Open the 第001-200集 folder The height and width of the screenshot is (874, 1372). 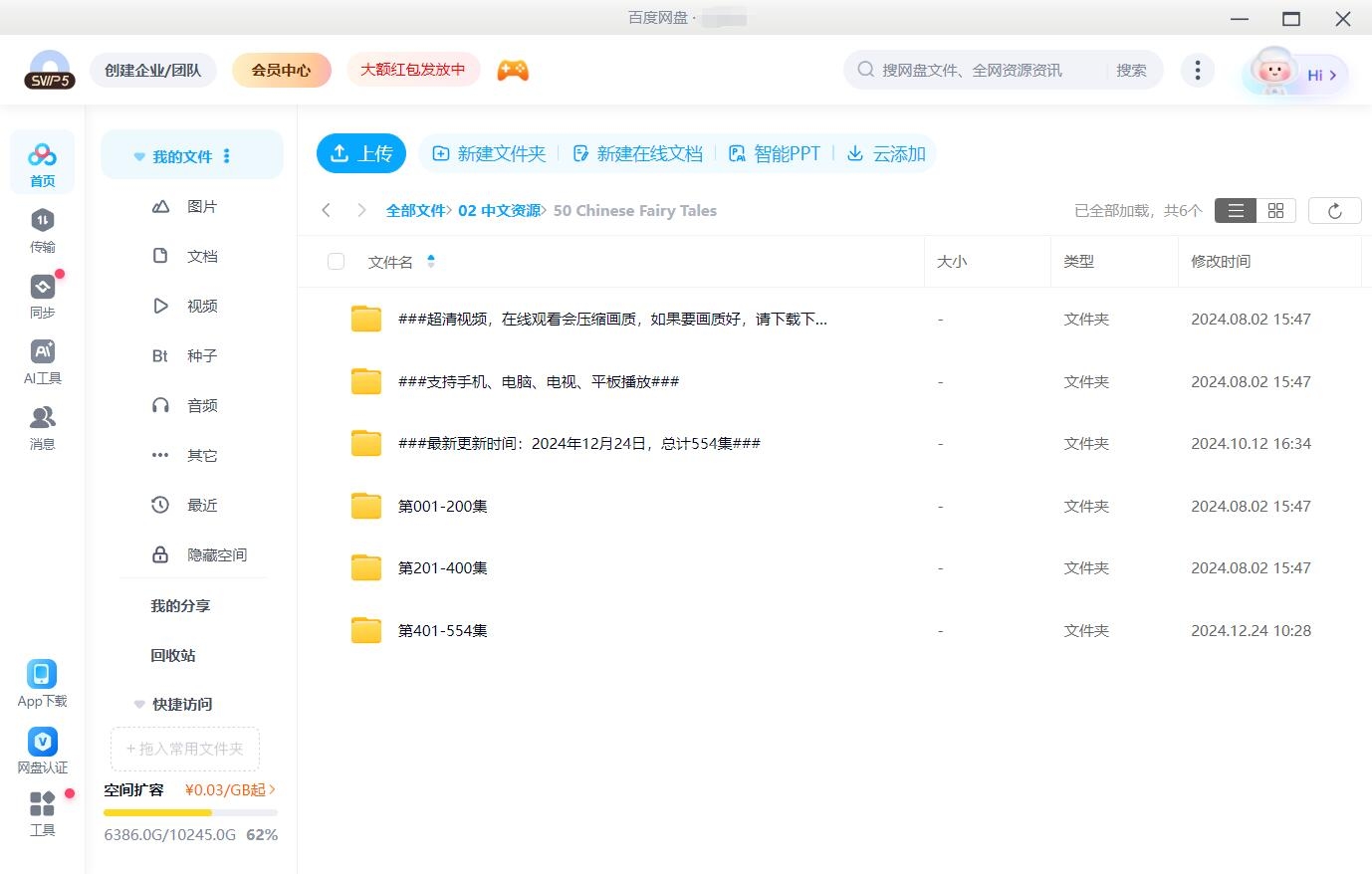coord(442,506)
